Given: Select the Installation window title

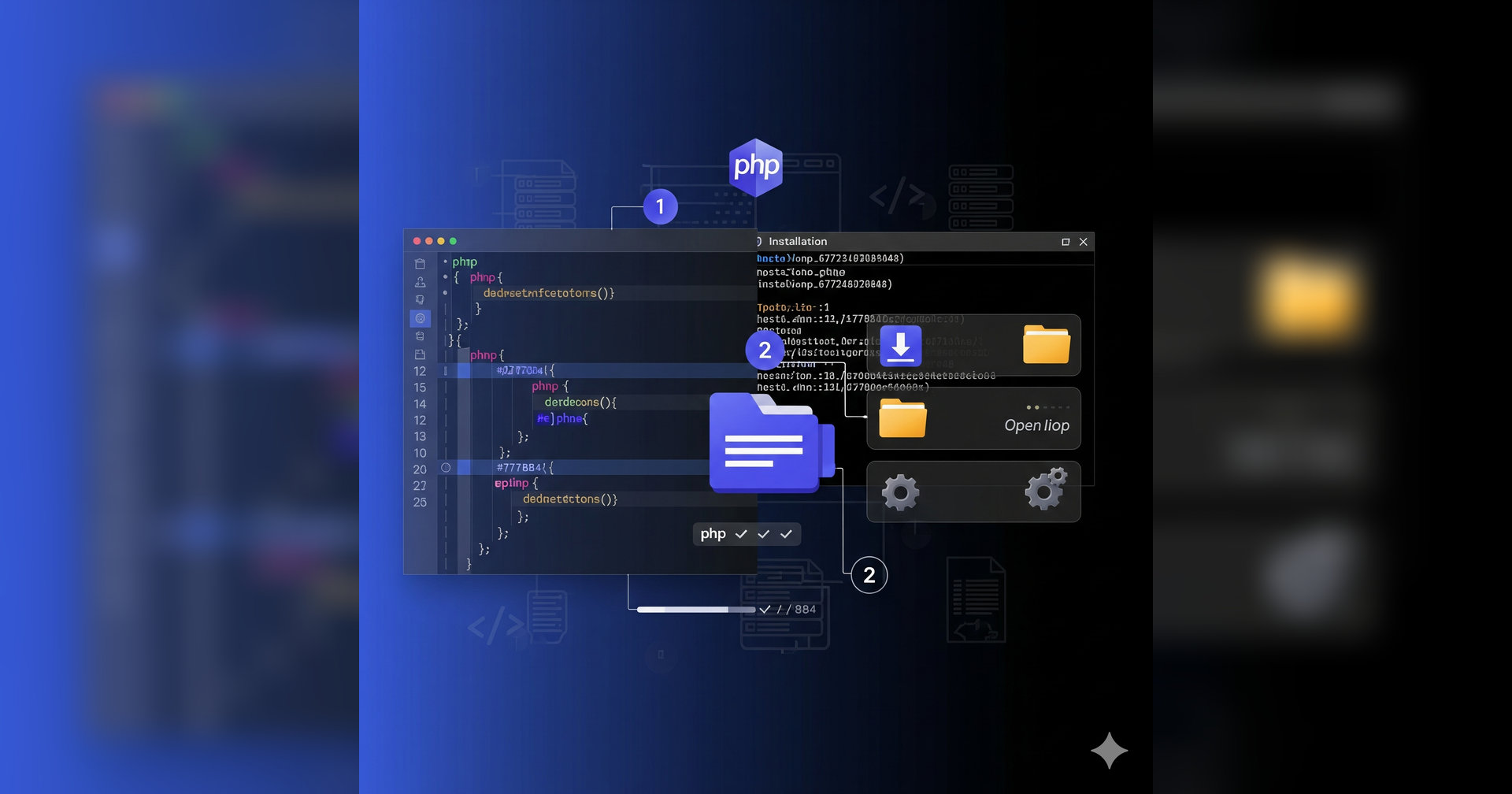Looking at the screenshot, I should tap(798, 242).
